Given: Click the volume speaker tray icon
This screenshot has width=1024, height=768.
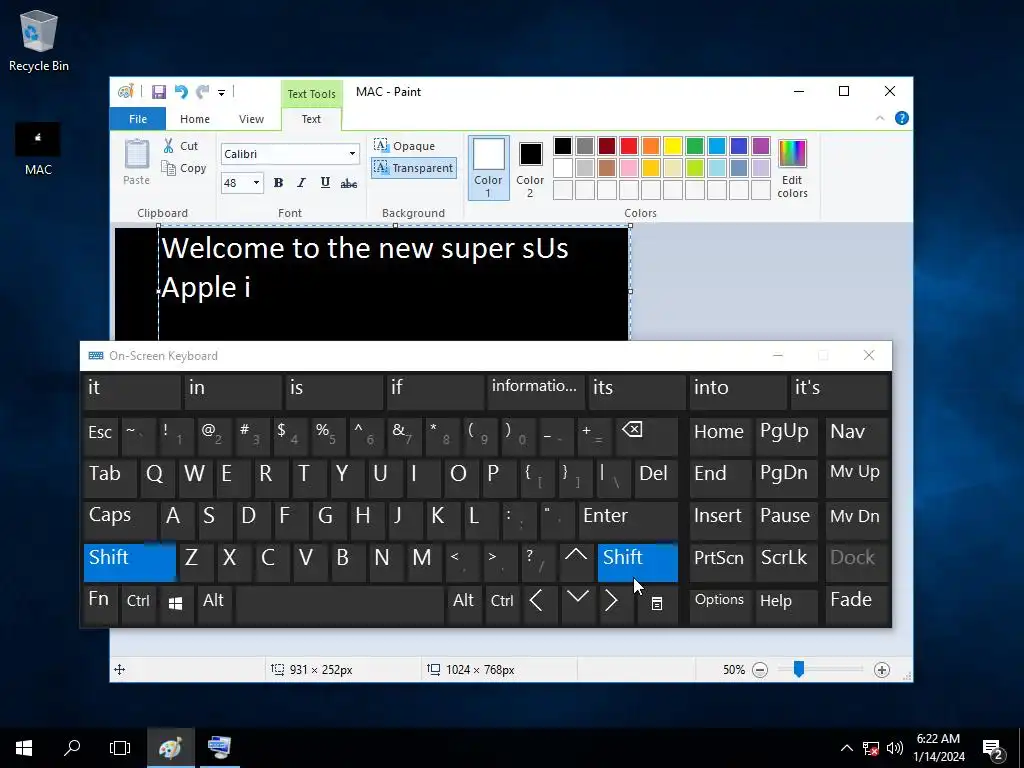Looking at the screenshot, I should click(895, 748).
